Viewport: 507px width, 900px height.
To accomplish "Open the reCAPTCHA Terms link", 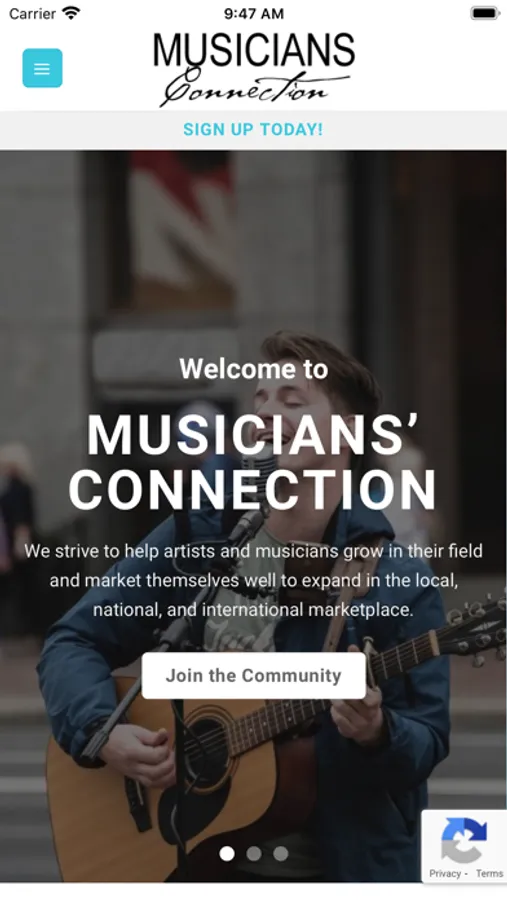I will pyautogui.click(x=489, y=874).
